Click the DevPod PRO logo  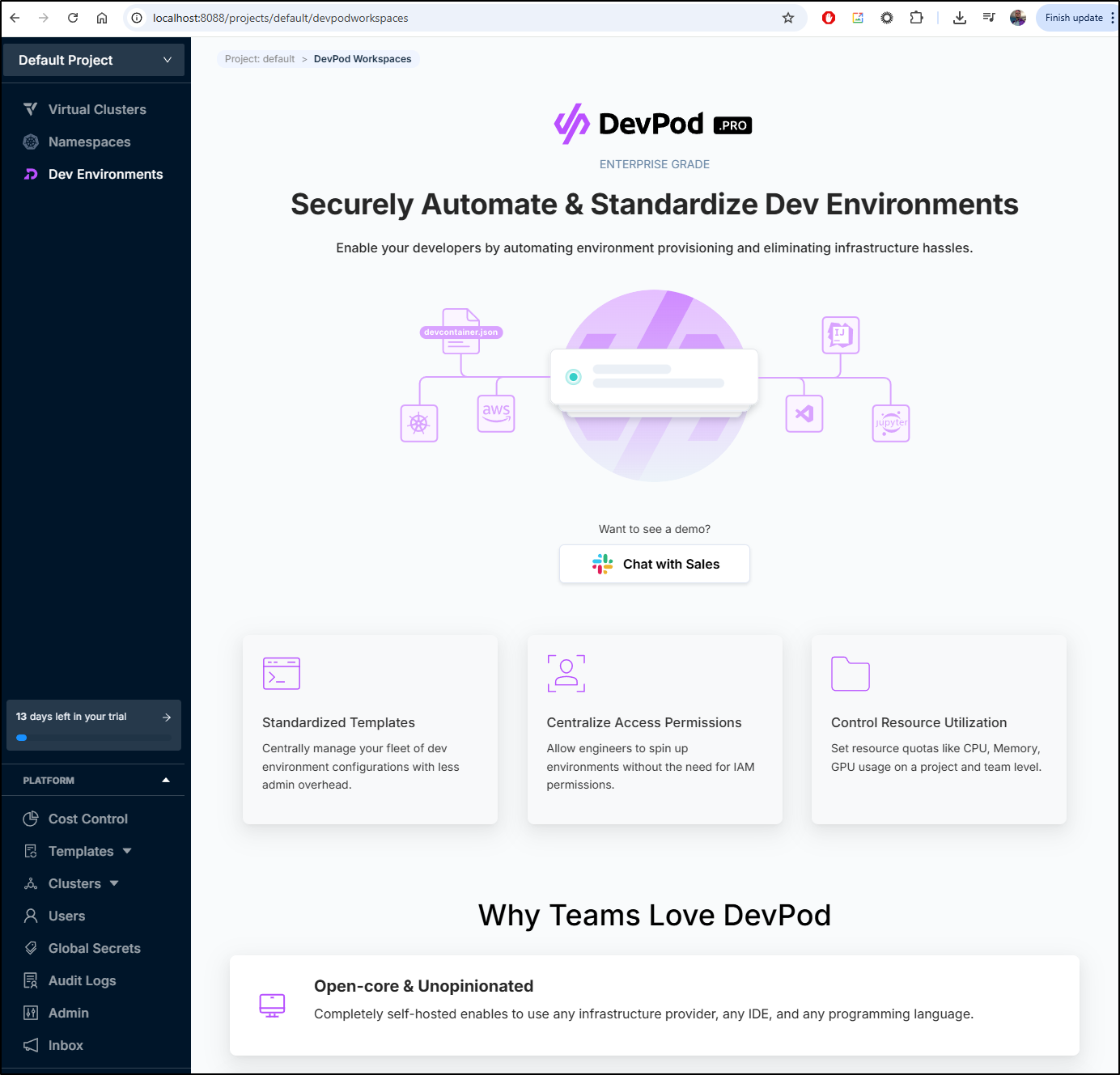[653, 124]
